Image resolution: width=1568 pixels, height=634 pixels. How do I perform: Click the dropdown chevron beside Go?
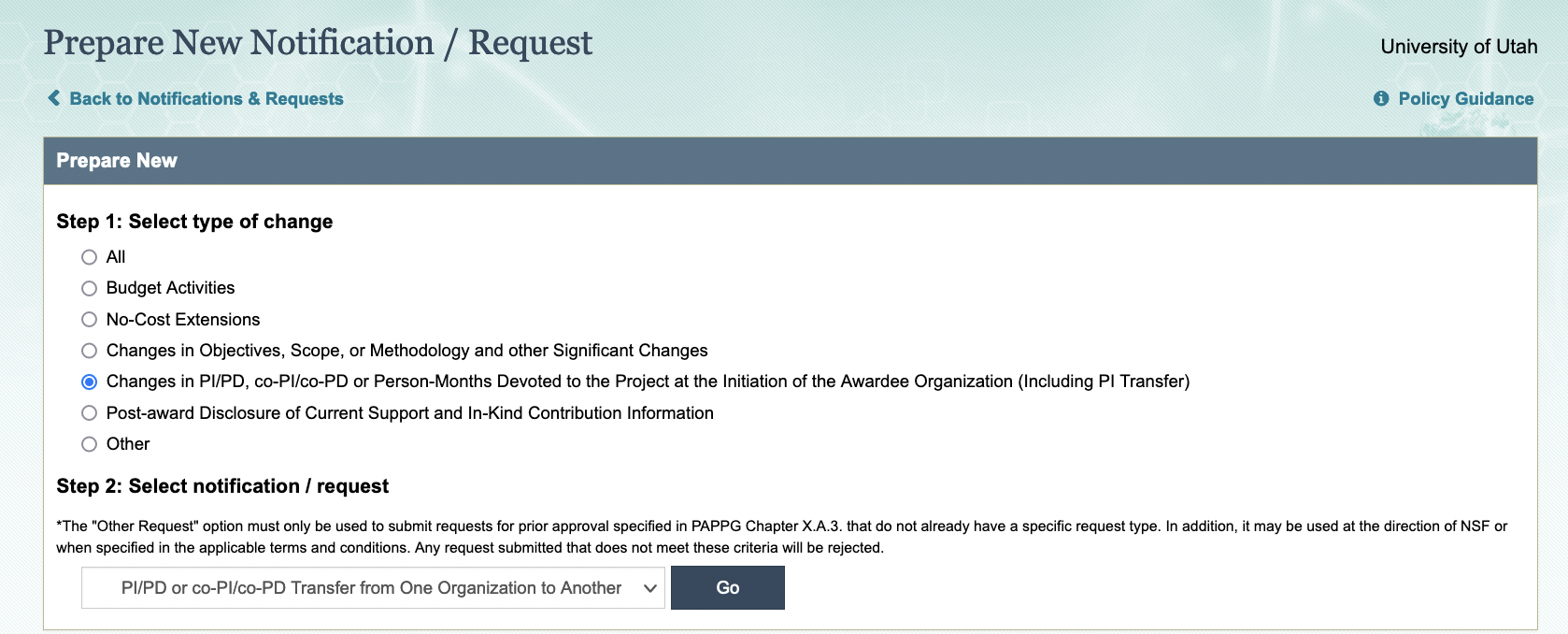(x=649, y=588)
